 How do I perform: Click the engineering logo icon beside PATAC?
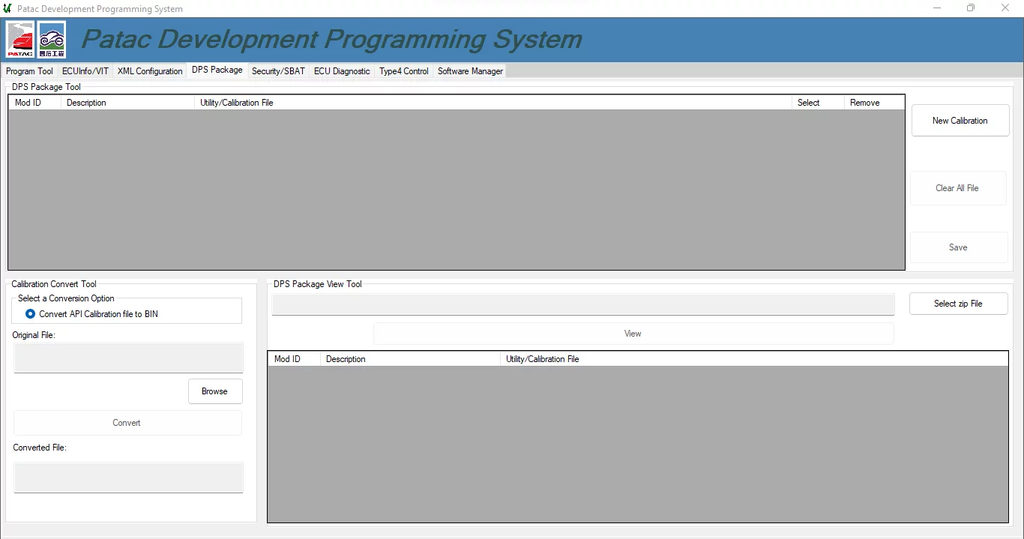click(52, 41)
